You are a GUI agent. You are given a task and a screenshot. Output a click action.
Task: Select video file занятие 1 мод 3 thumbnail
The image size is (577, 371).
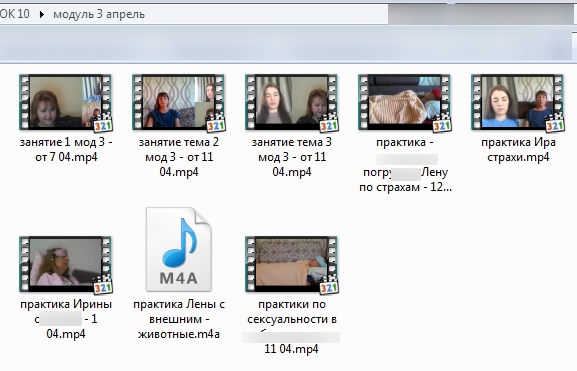click(x=66, y=103)
